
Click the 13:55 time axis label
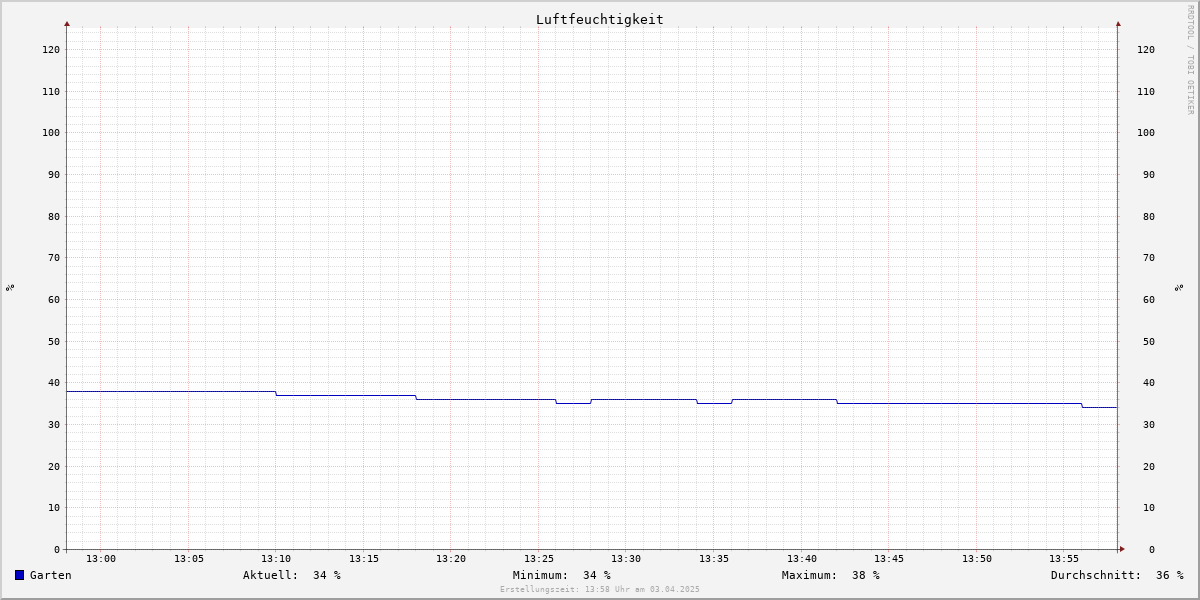(x=1064, y=558)
